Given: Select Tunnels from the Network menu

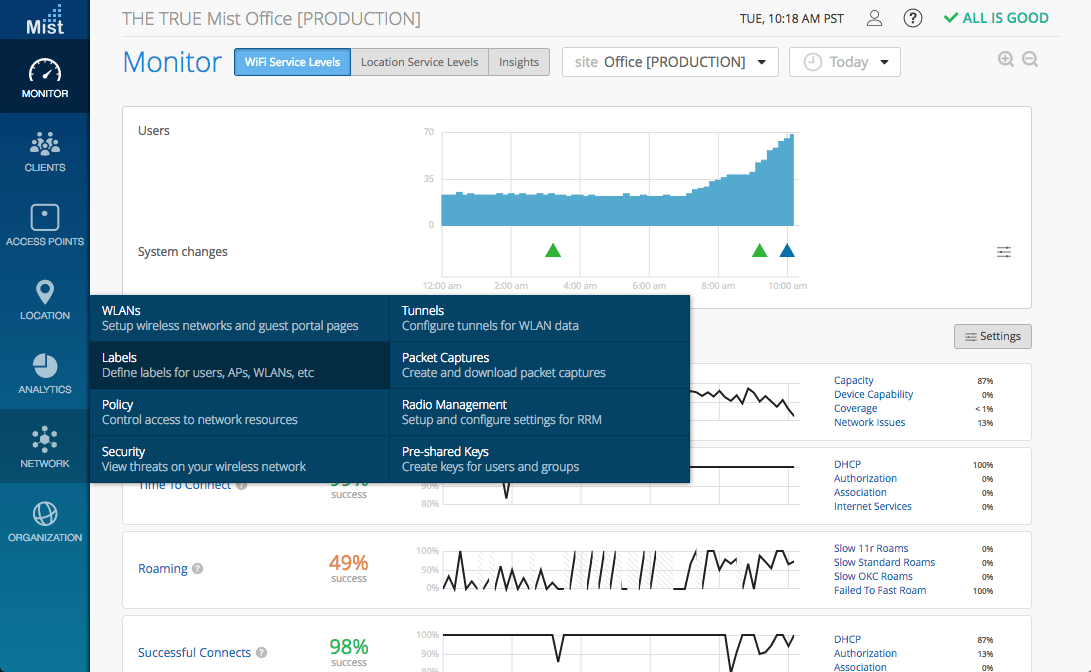Looking at the screenshot, I should click(x=540, y=318).
